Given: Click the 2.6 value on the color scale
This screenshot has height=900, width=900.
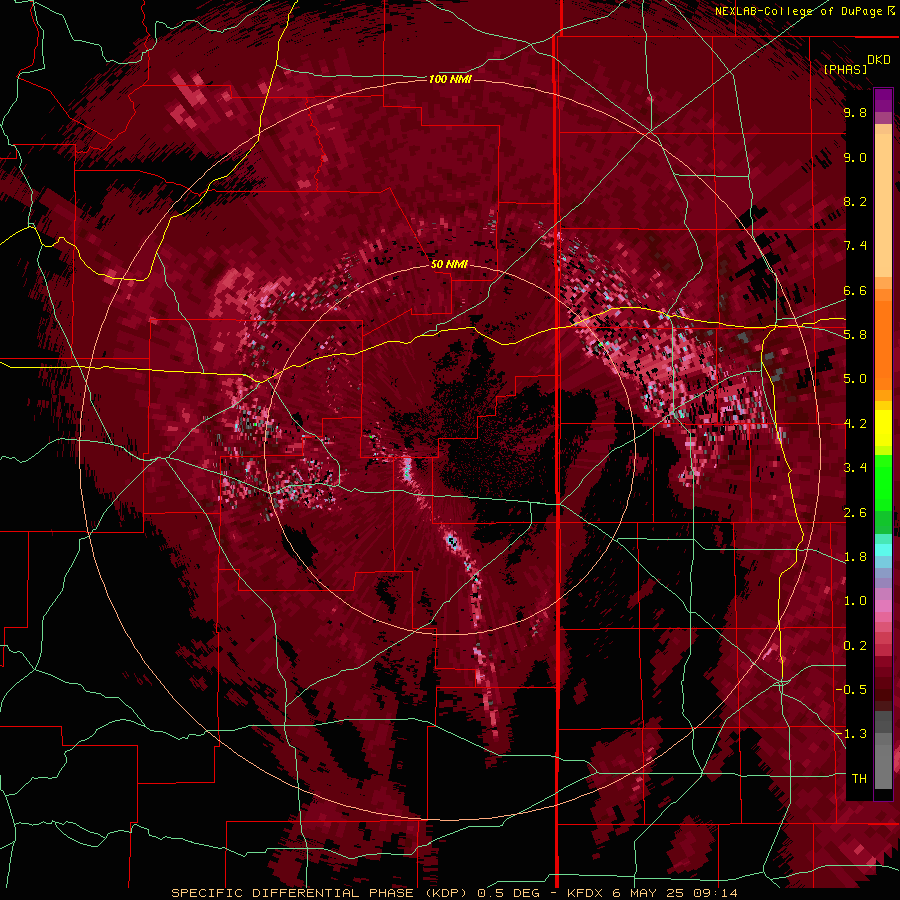Looking at the screenshot, I should coord(855,513).
